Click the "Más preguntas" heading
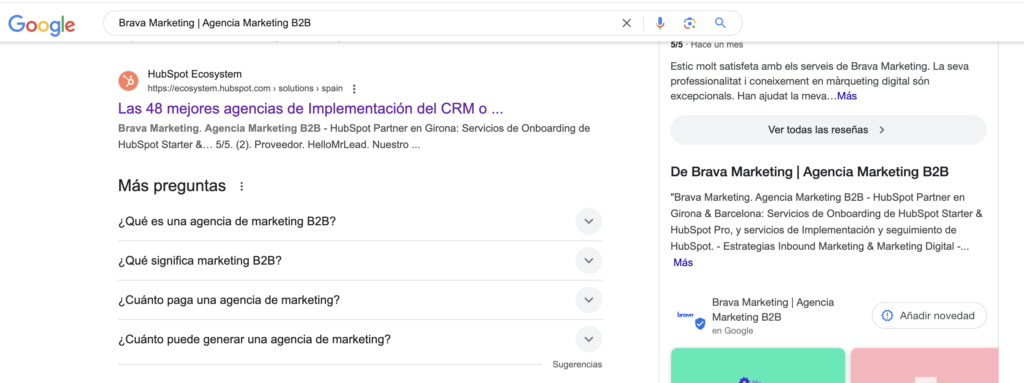The width and height of the screenshot is (1024, 383). pos(172,186)
